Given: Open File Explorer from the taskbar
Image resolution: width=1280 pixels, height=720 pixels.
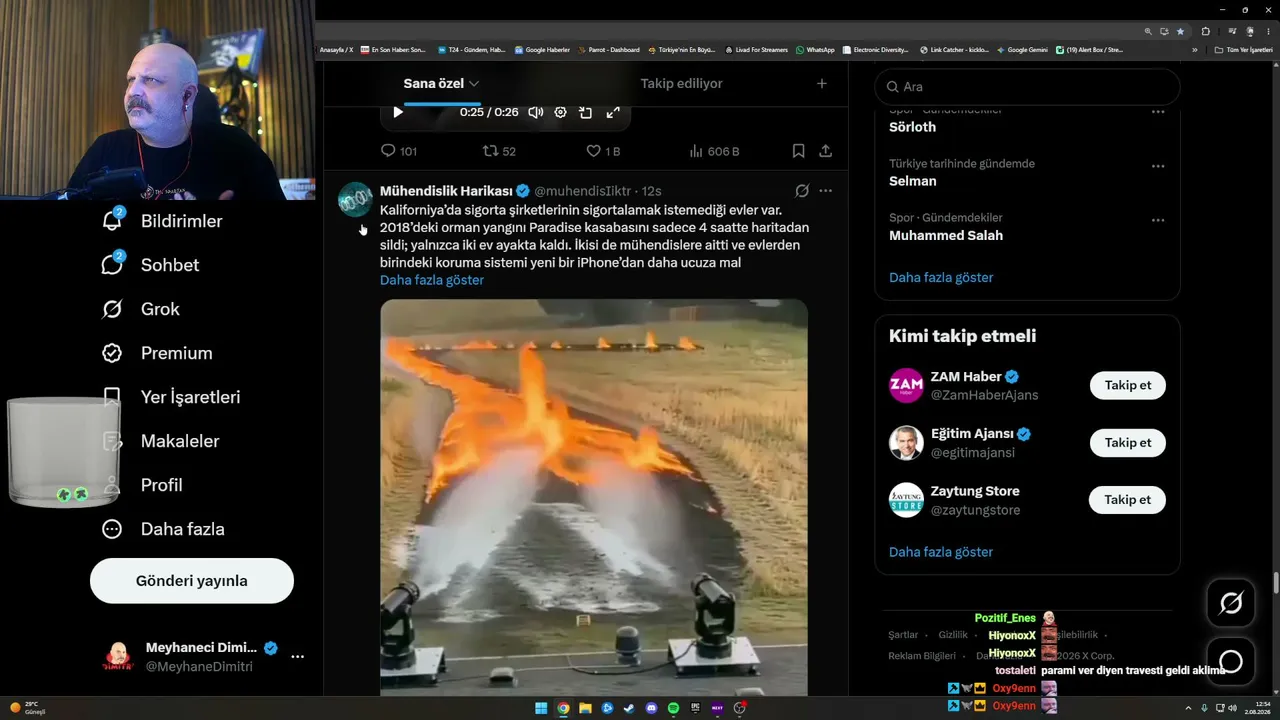Looking at the screenshot, I should 585,708.
